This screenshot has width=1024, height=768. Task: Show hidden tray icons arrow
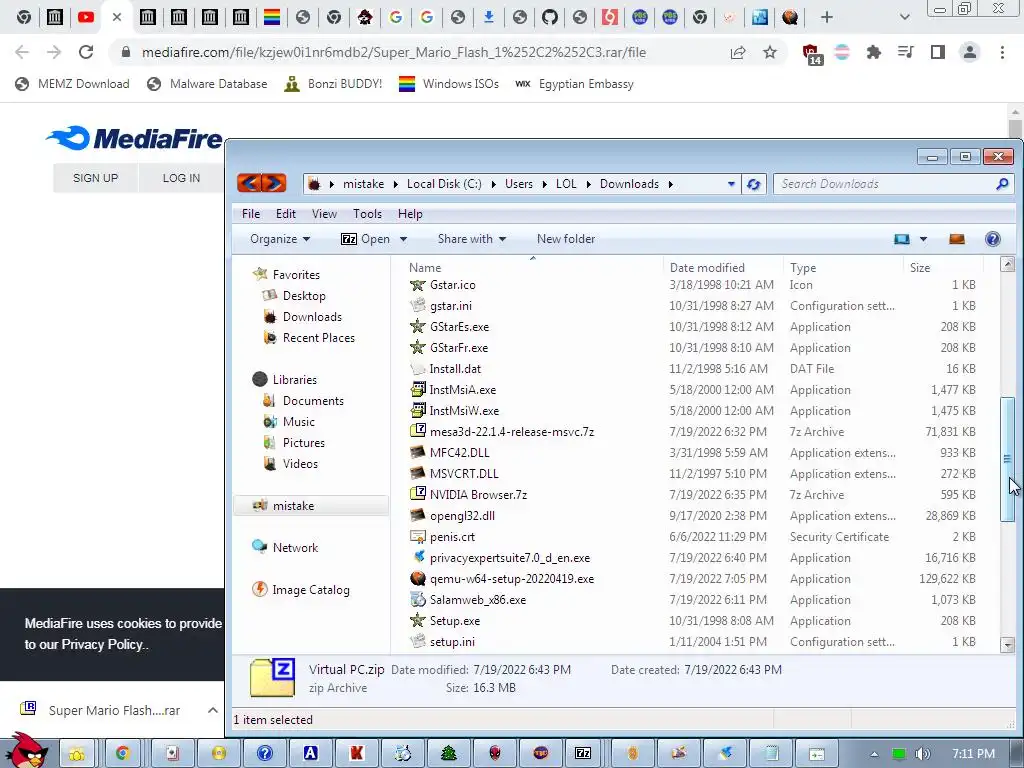[874, 754]
